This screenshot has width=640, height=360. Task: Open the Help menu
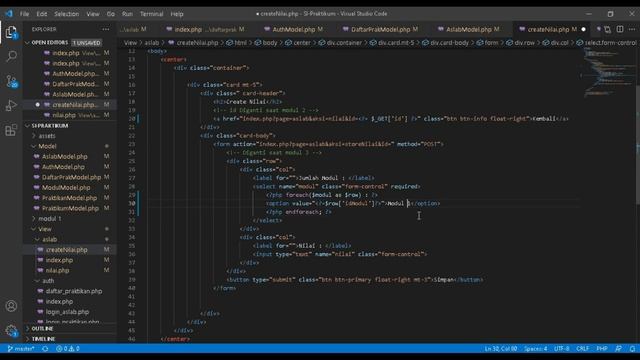[x=177, y=14]
